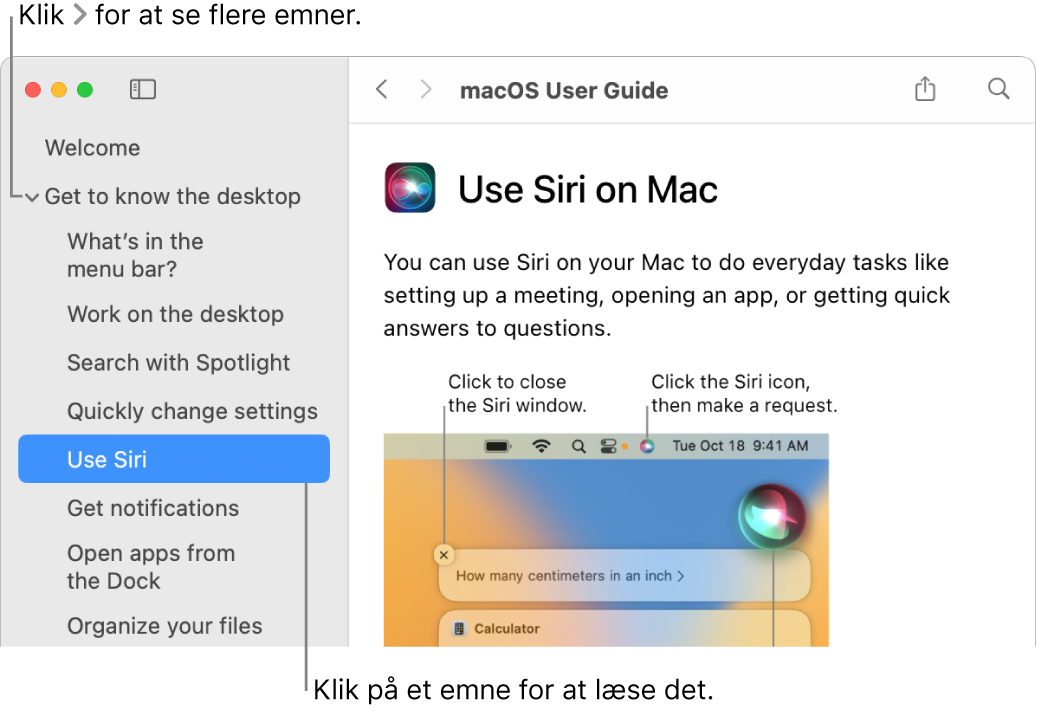
Task: Open search with the magnifying glass icon
Action: click(999, 89)
